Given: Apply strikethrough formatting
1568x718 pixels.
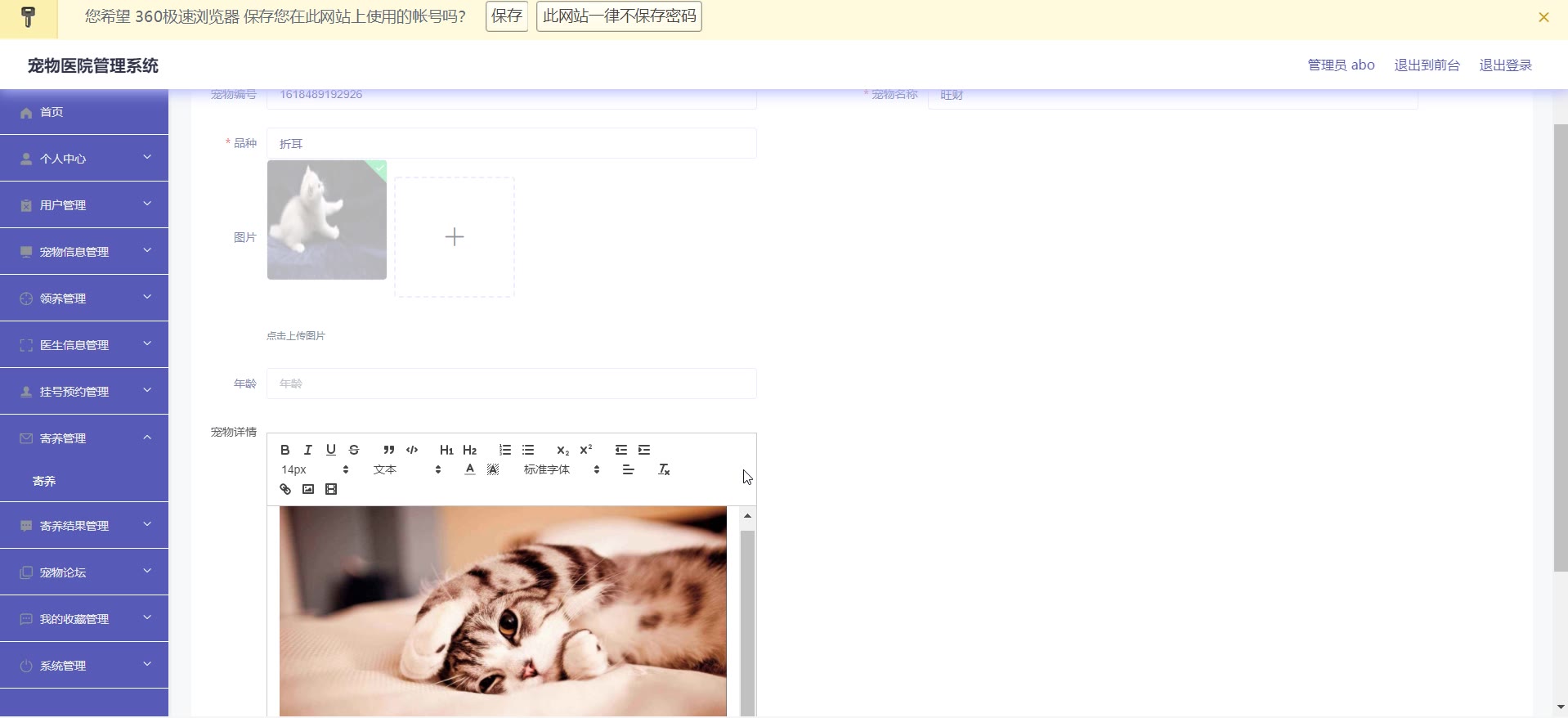Looking at the screenshot, I should (354, 450).
